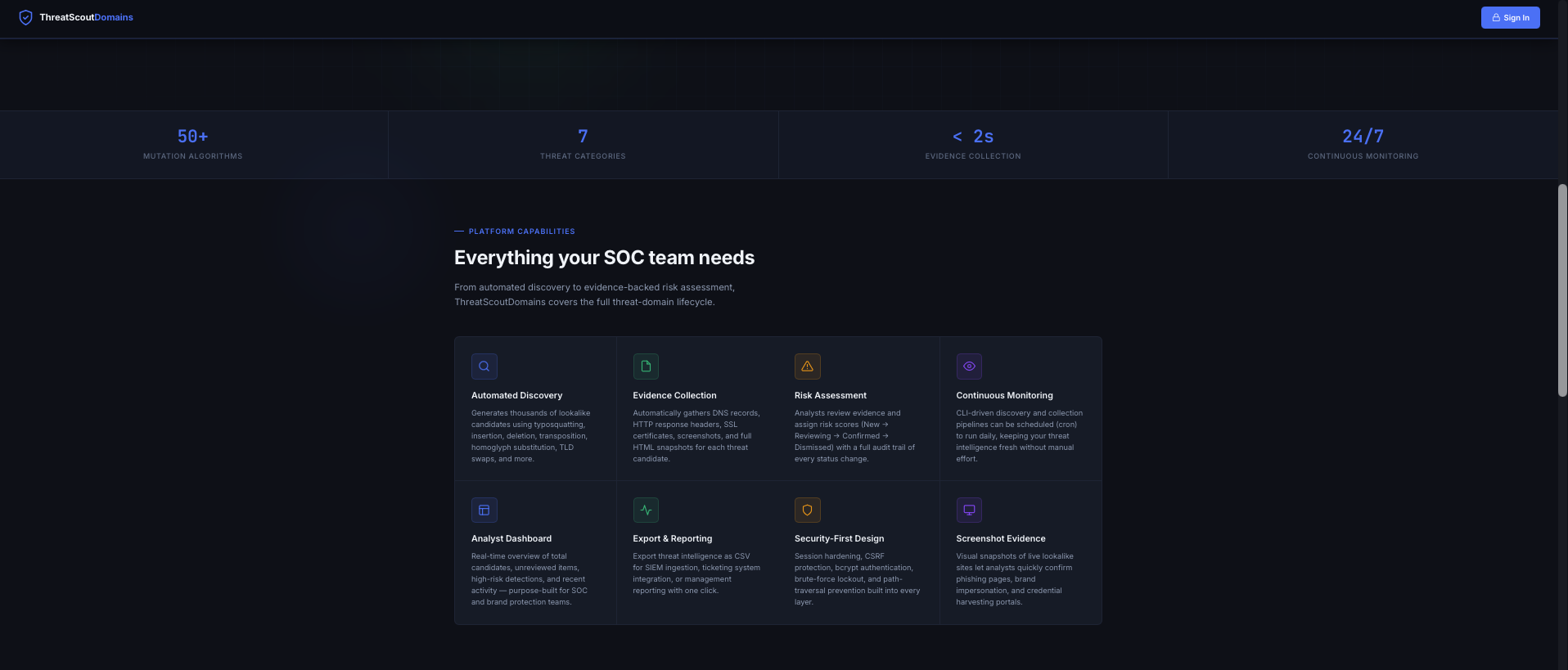Click the Export & Reporting activity icon
Image resolution: width=1568 pixels, height=670 pixels.
[x=646, y=510]
